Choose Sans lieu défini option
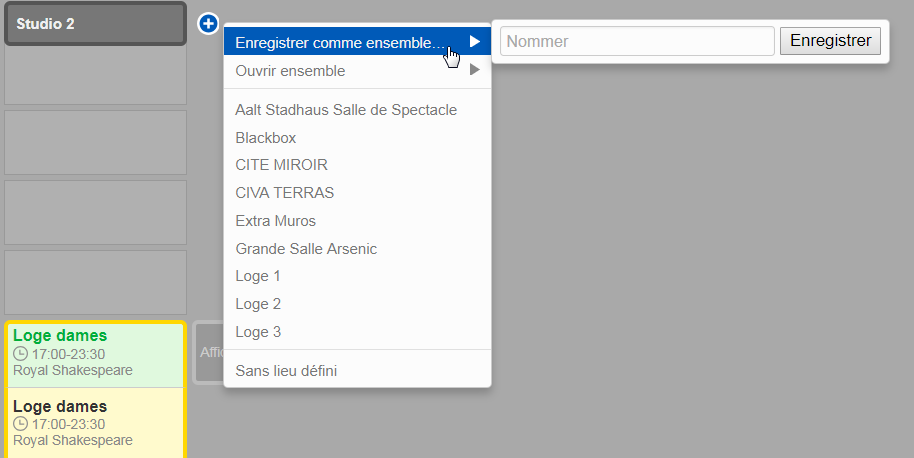Screen dimensions: 914x458 point(286,370)
